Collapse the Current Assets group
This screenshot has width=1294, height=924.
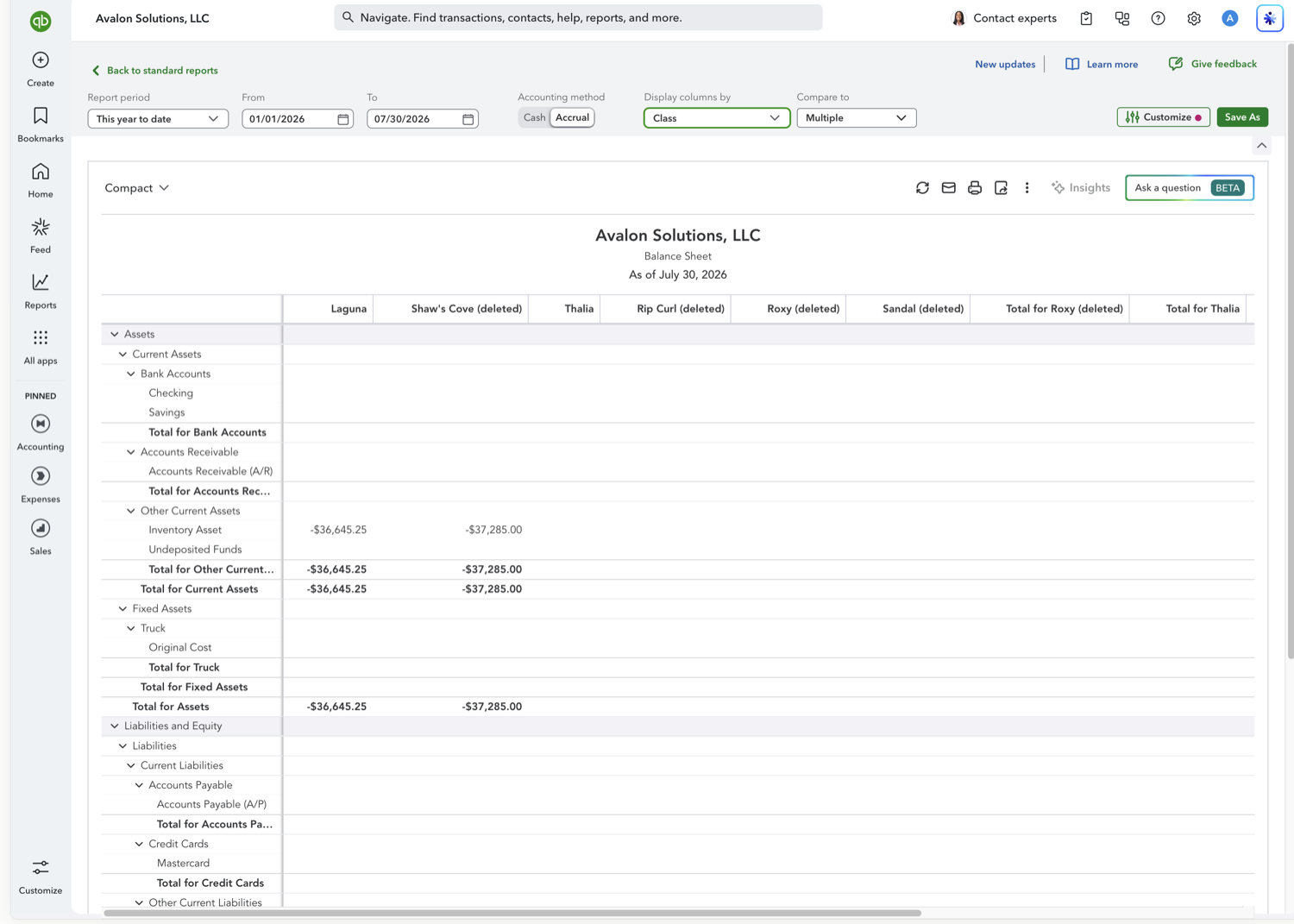point(122,354)
